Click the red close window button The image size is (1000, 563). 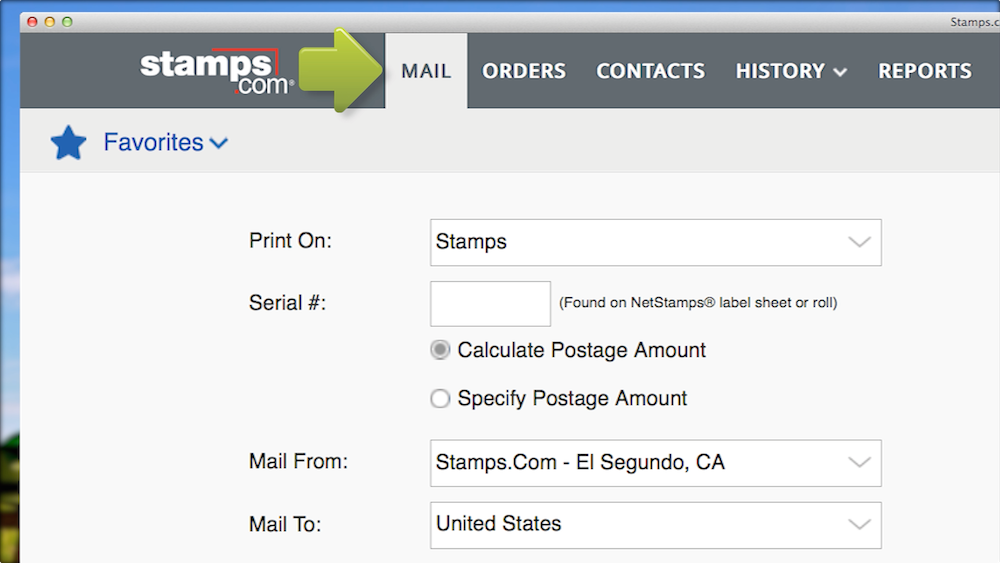[x=32, y=21]
